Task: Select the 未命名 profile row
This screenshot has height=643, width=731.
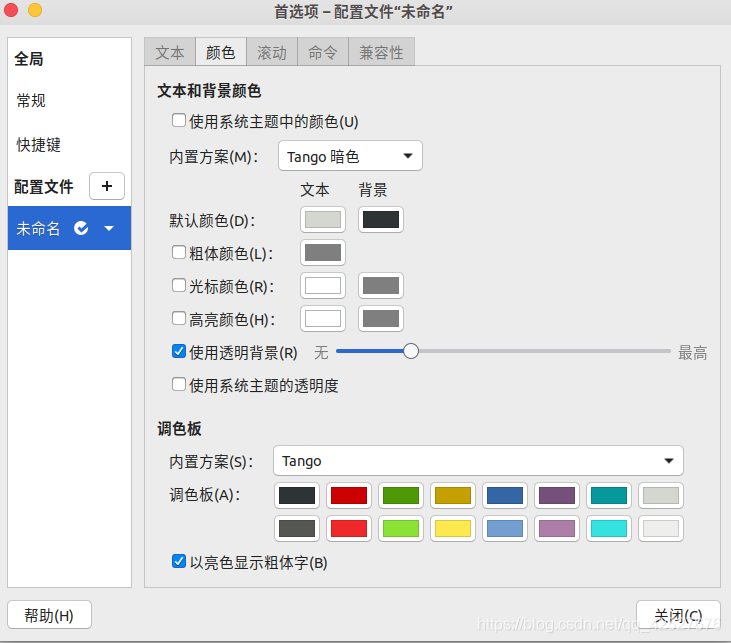Action: tap(69, 228)
